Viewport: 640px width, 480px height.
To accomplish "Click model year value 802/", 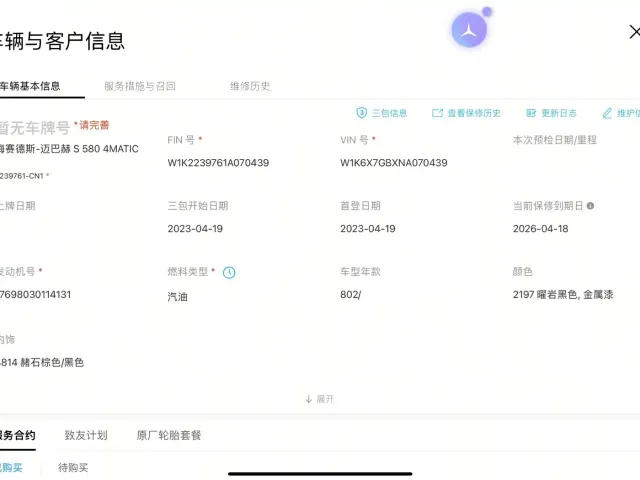I will tap(351, 295).
